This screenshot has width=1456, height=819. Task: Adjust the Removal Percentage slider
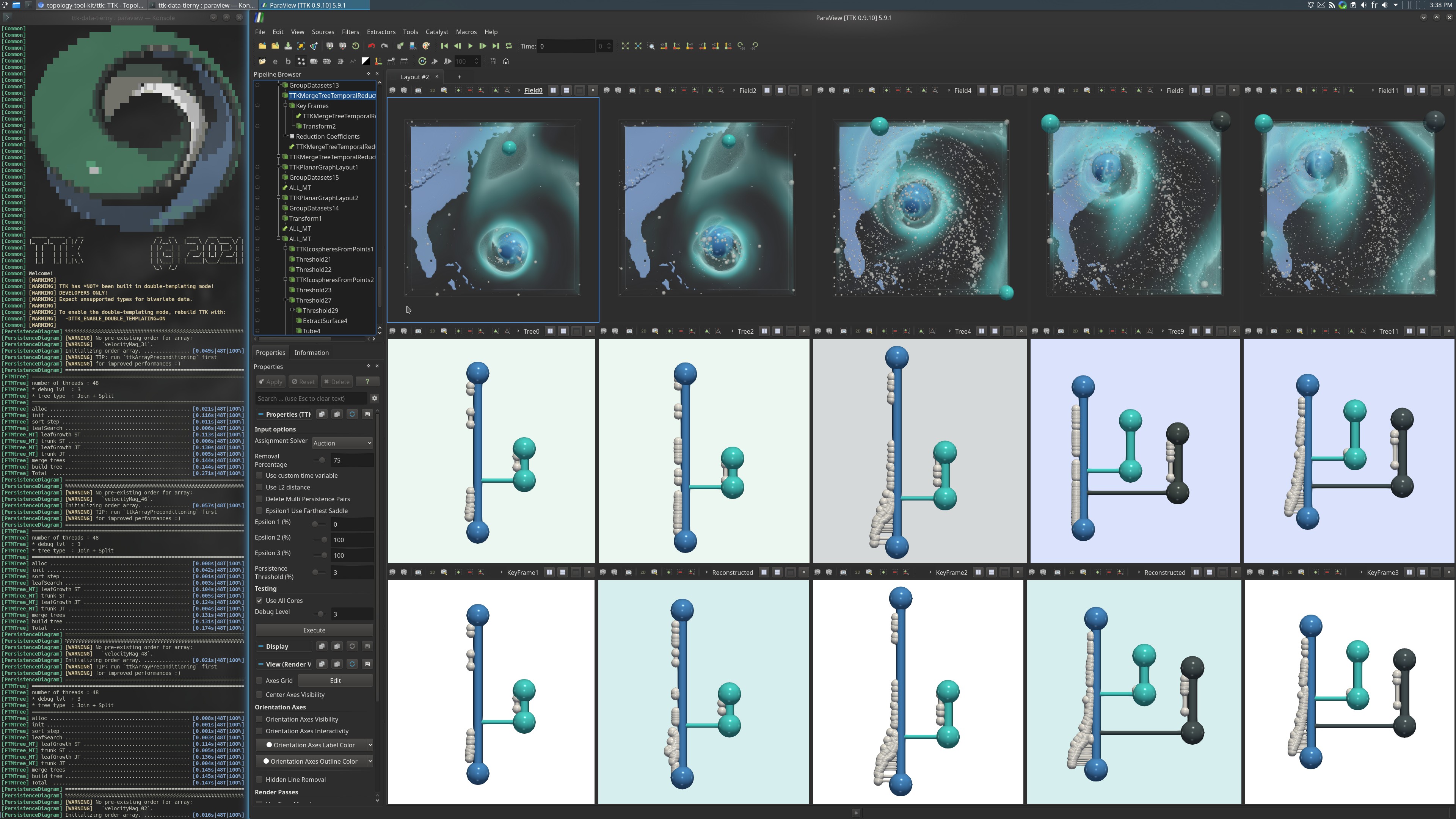(x=322, y=461)
